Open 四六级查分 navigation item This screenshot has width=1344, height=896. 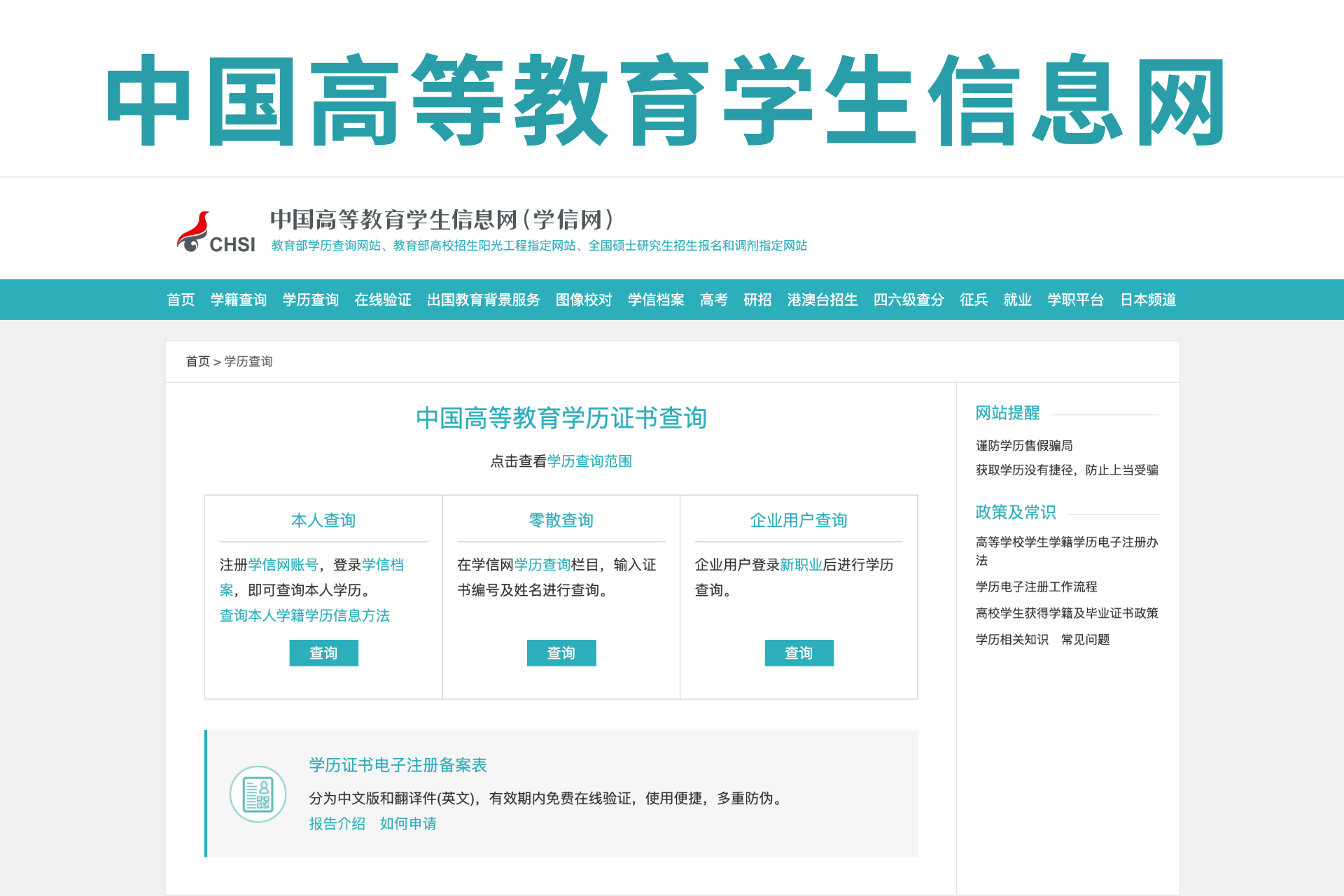(x=909, y=300)
